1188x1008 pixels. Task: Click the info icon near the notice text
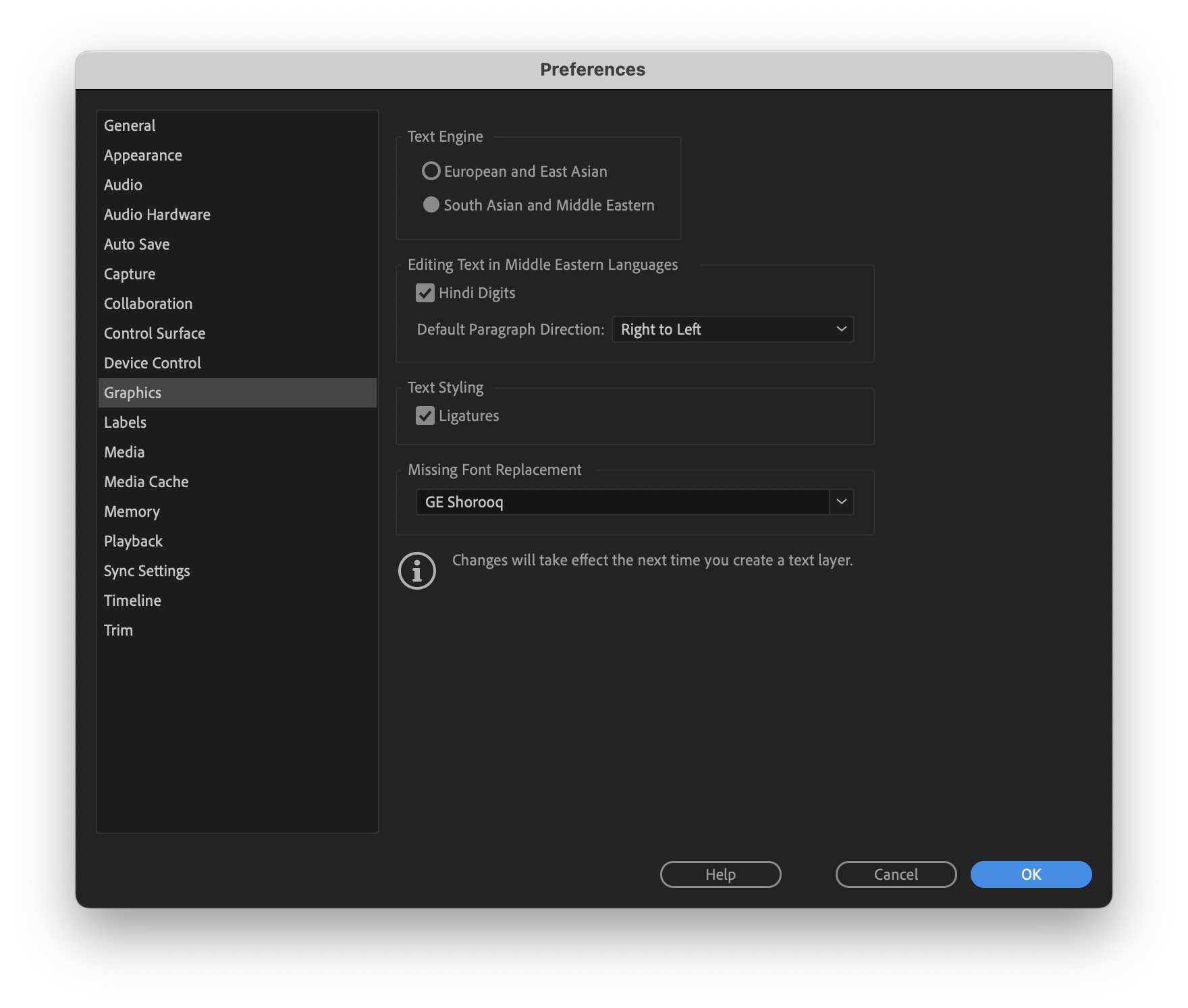[416, 570]
